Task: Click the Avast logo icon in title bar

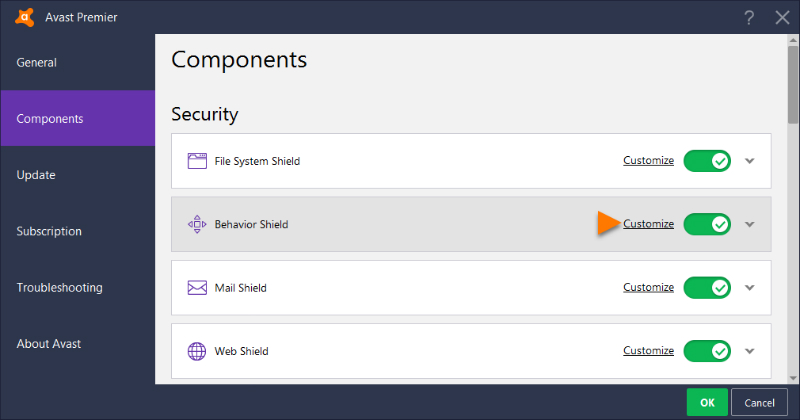Action: tap(24, 17)
